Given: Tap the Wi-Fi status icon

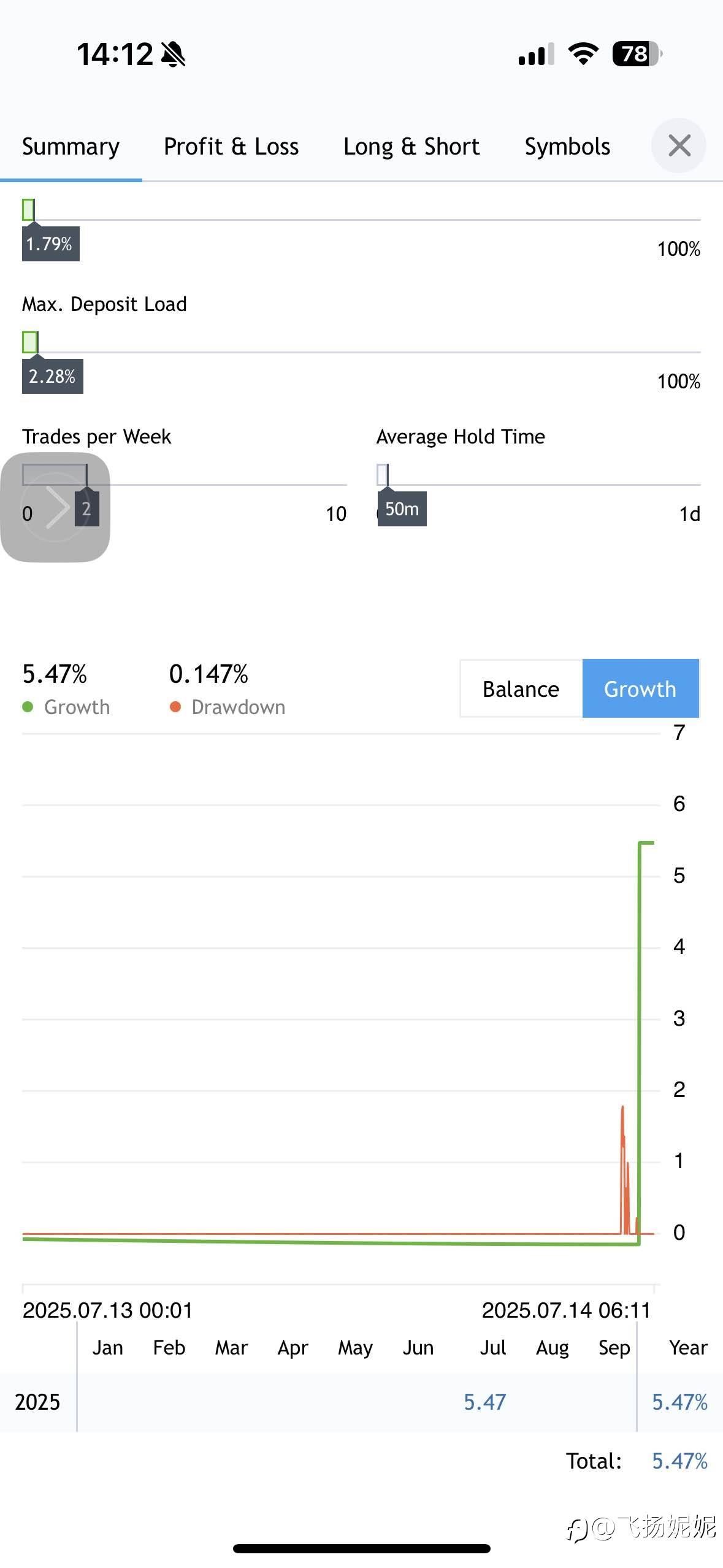Looking at the screenshot, I should 583,54.
